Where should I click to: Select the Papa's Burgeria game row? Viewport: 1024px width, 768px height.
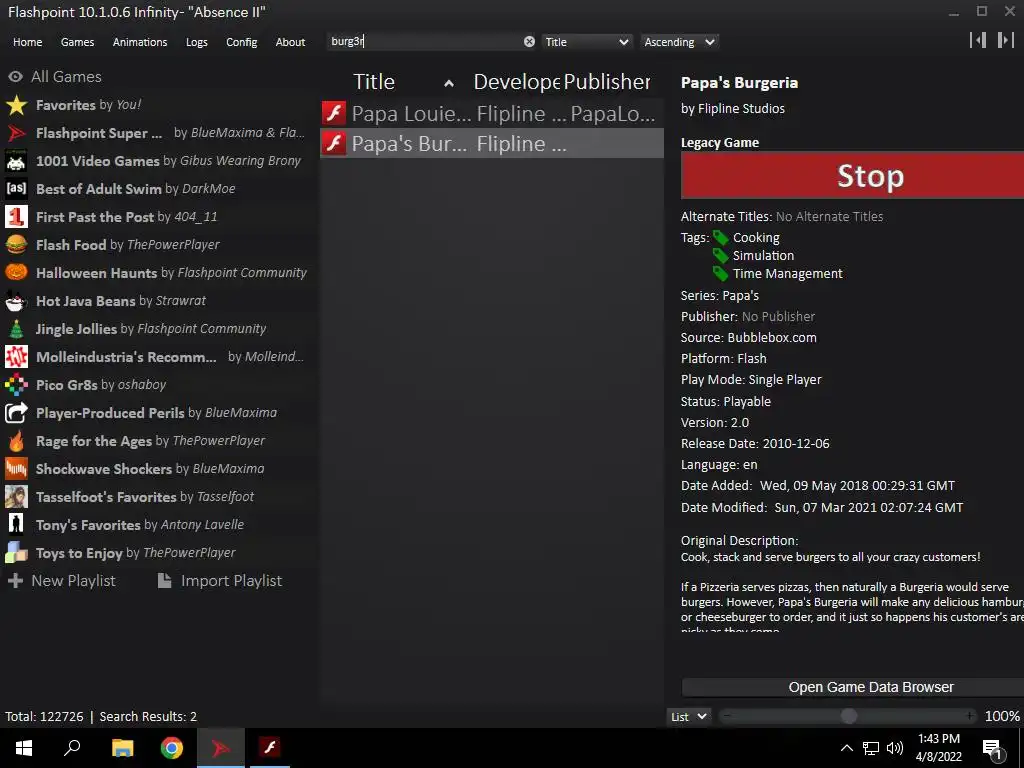pyautogui.click(x=492, y=143)
